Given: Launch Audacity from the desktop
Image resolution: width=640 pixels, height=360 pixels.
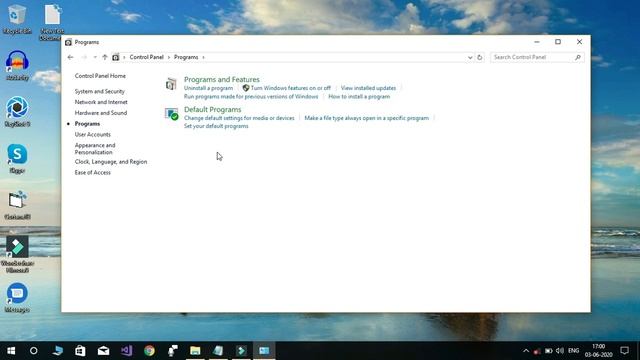Looking at the screenshot, I should click(x=17, y=65).
